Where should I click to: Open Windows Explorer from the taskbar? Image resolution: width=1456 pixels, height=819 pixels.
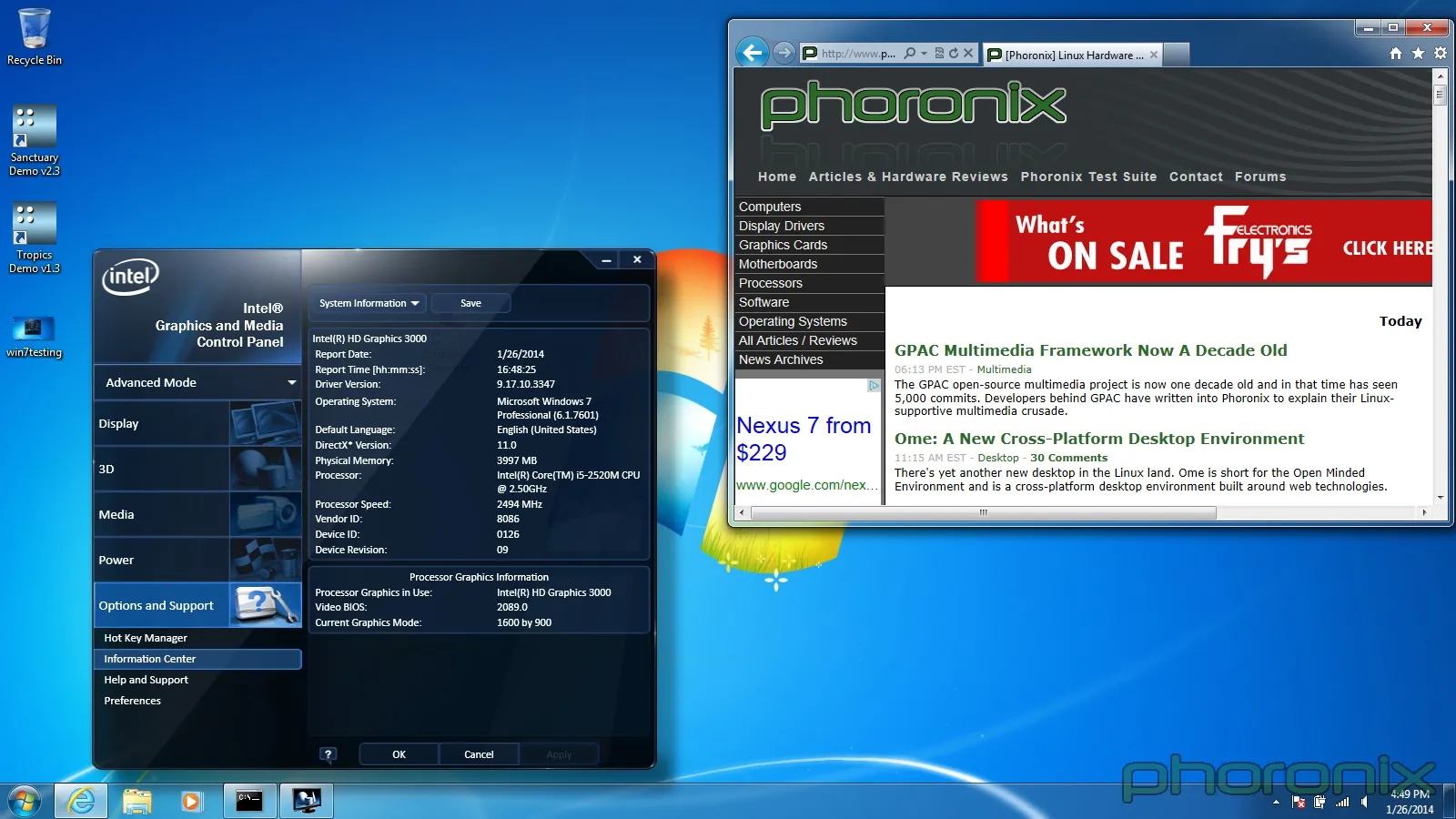136,801
